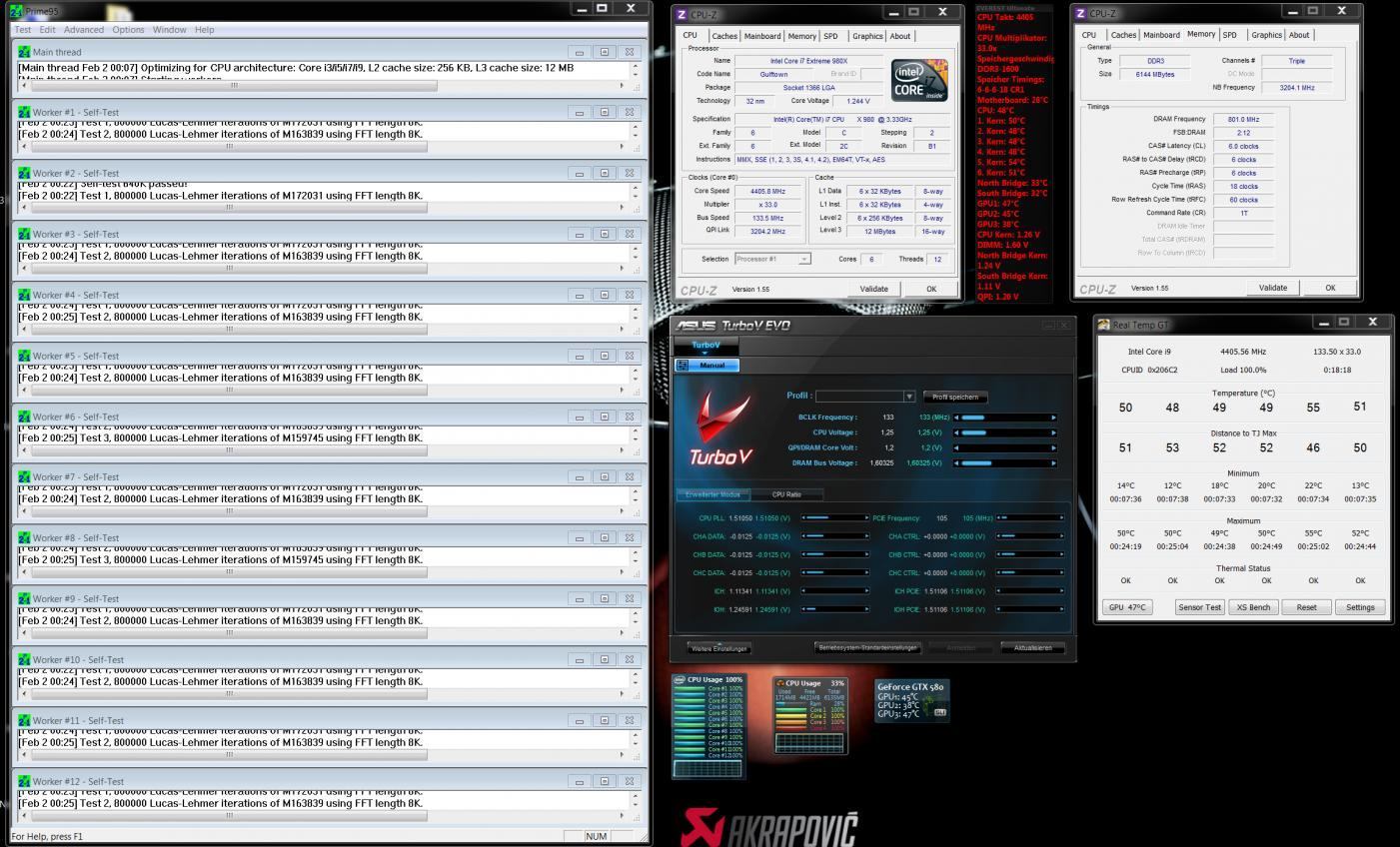Click the GPU 47°C button
This screenshot has height=847, width=1400.
tap(1127, 607)
